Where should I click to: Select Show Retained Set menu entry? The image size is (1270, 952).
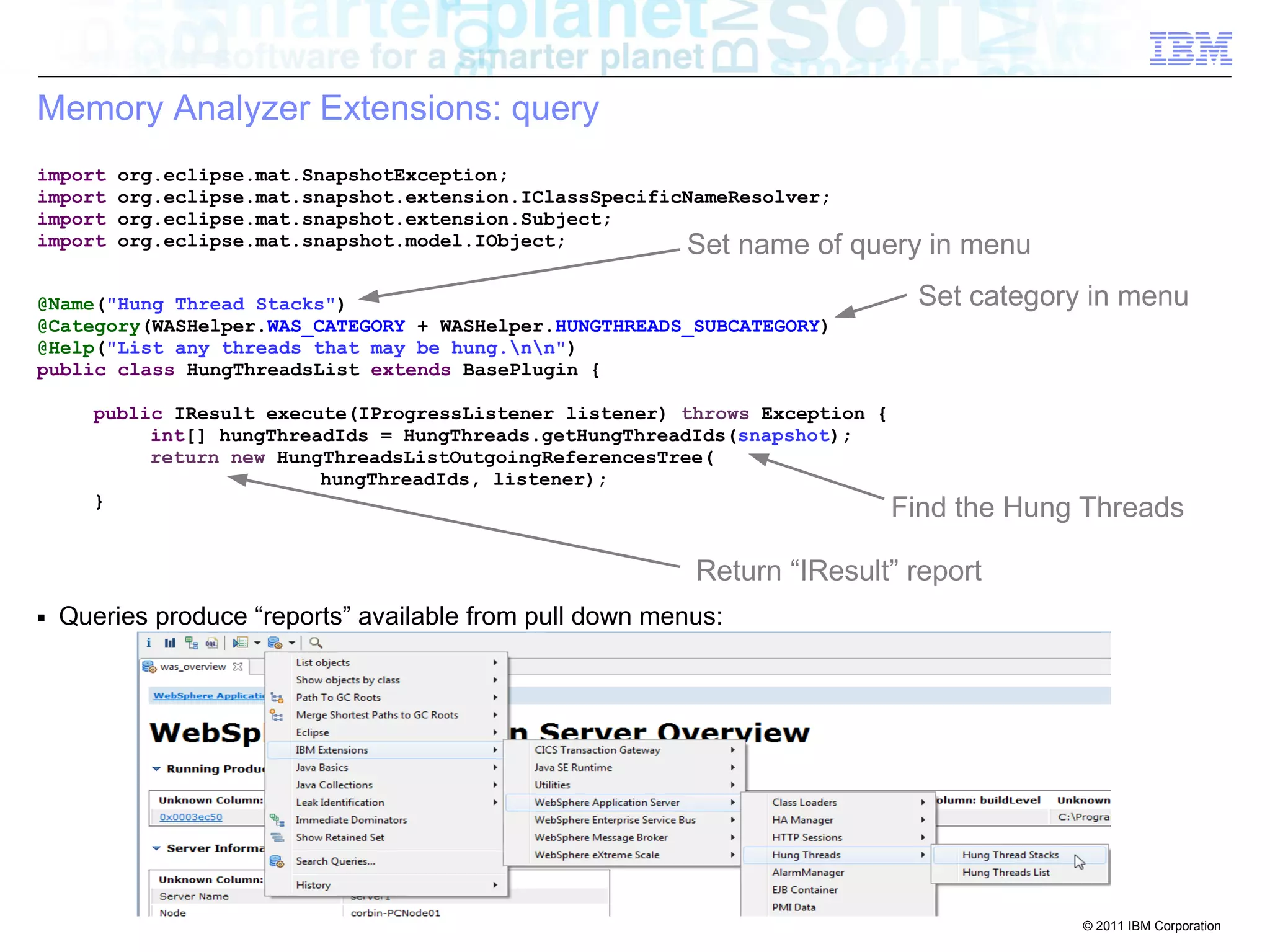coord(387,837)
